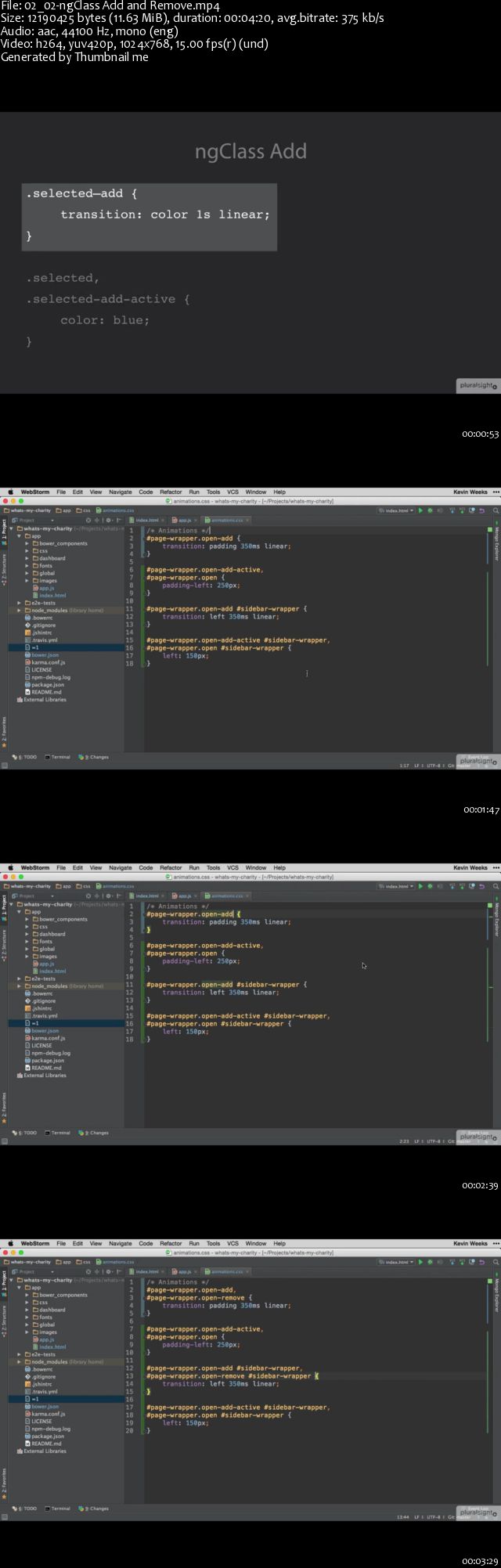Click the 2:23 cursor position in the 00:02:39 frame status bar

(x=404, y=1141)
